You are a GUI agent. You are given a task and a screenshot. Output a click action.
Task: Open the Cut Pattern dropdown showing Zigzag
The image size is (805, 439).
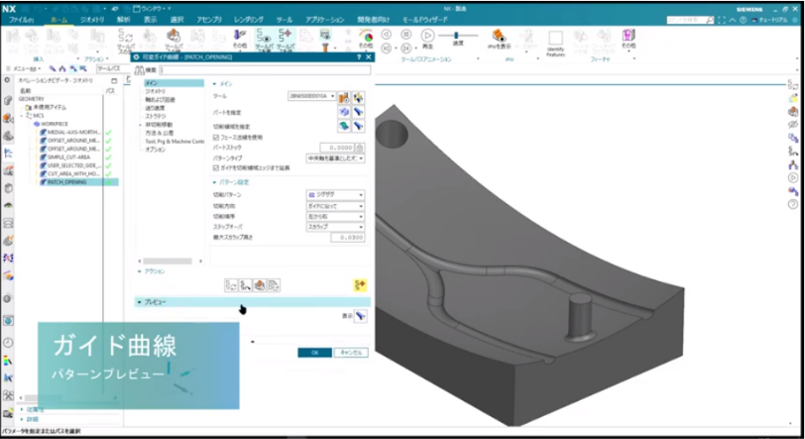click(x=335, y=195)
